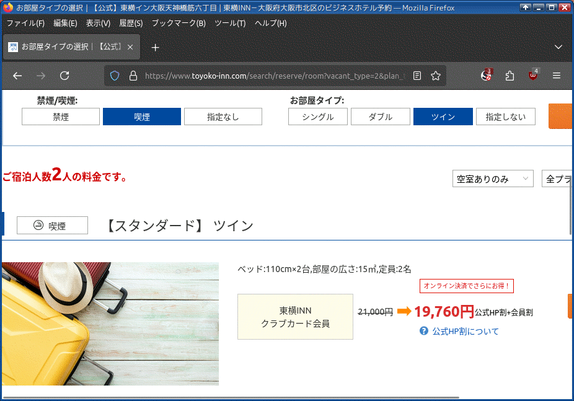Open ブックマーク(B) menu
This screenshot has width=574, height=401.
pyautogui.click(x=179, y=23)
